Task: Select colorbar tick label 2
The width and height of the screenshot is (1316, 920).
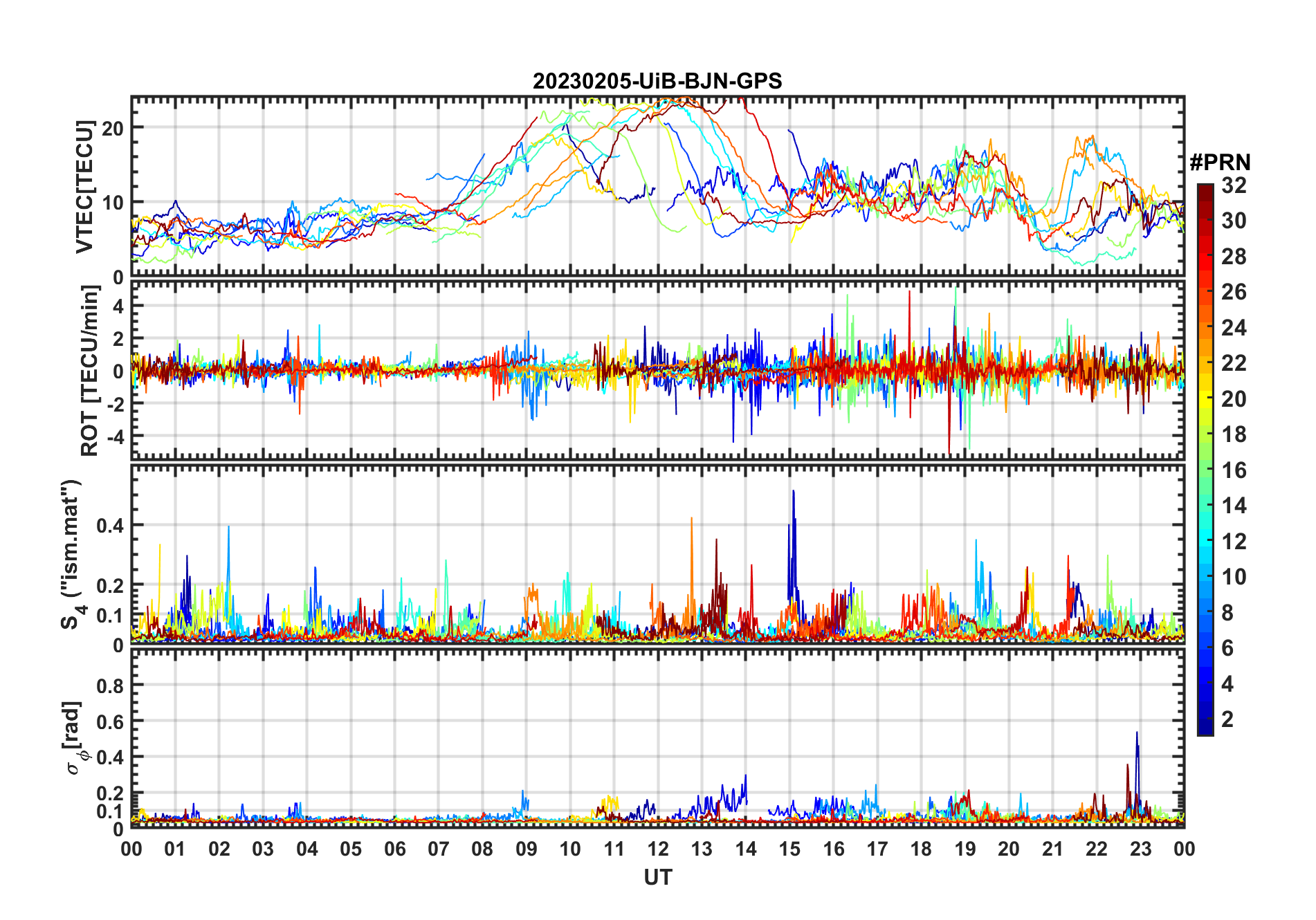Action: 1227,719
